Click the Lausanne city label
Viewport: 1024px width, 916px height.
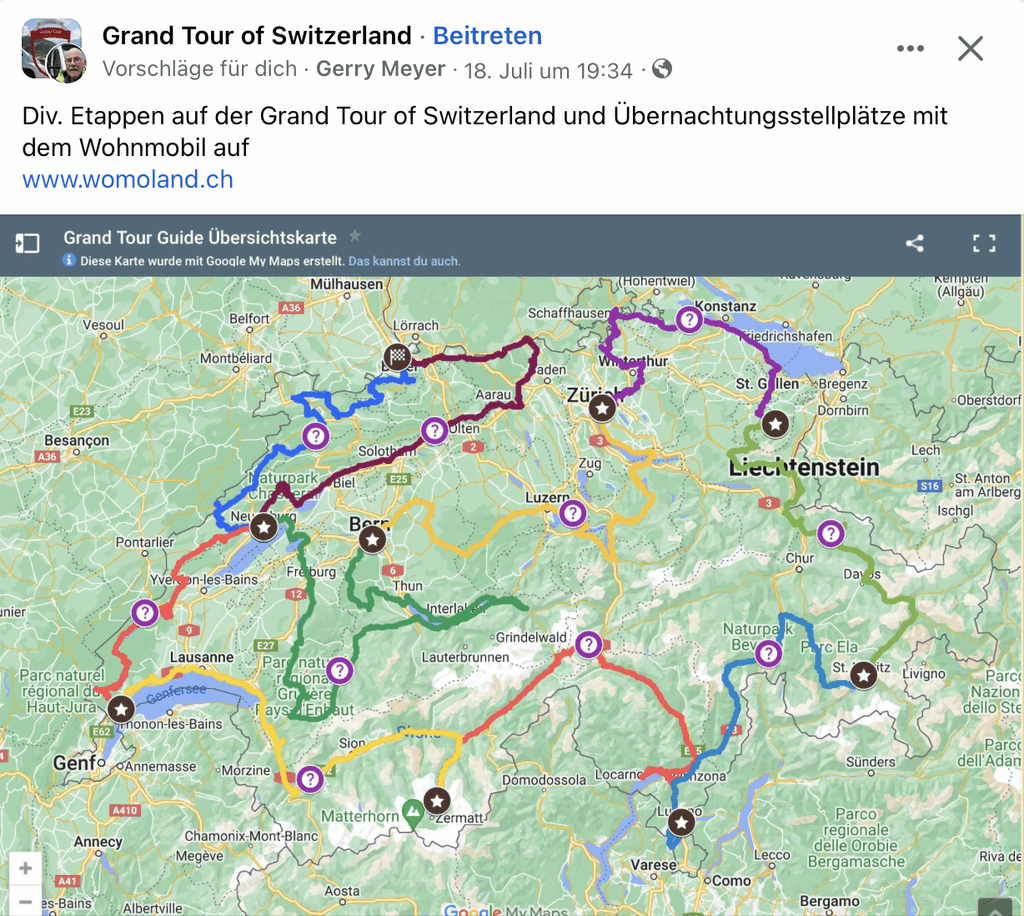tap(202, 657)
